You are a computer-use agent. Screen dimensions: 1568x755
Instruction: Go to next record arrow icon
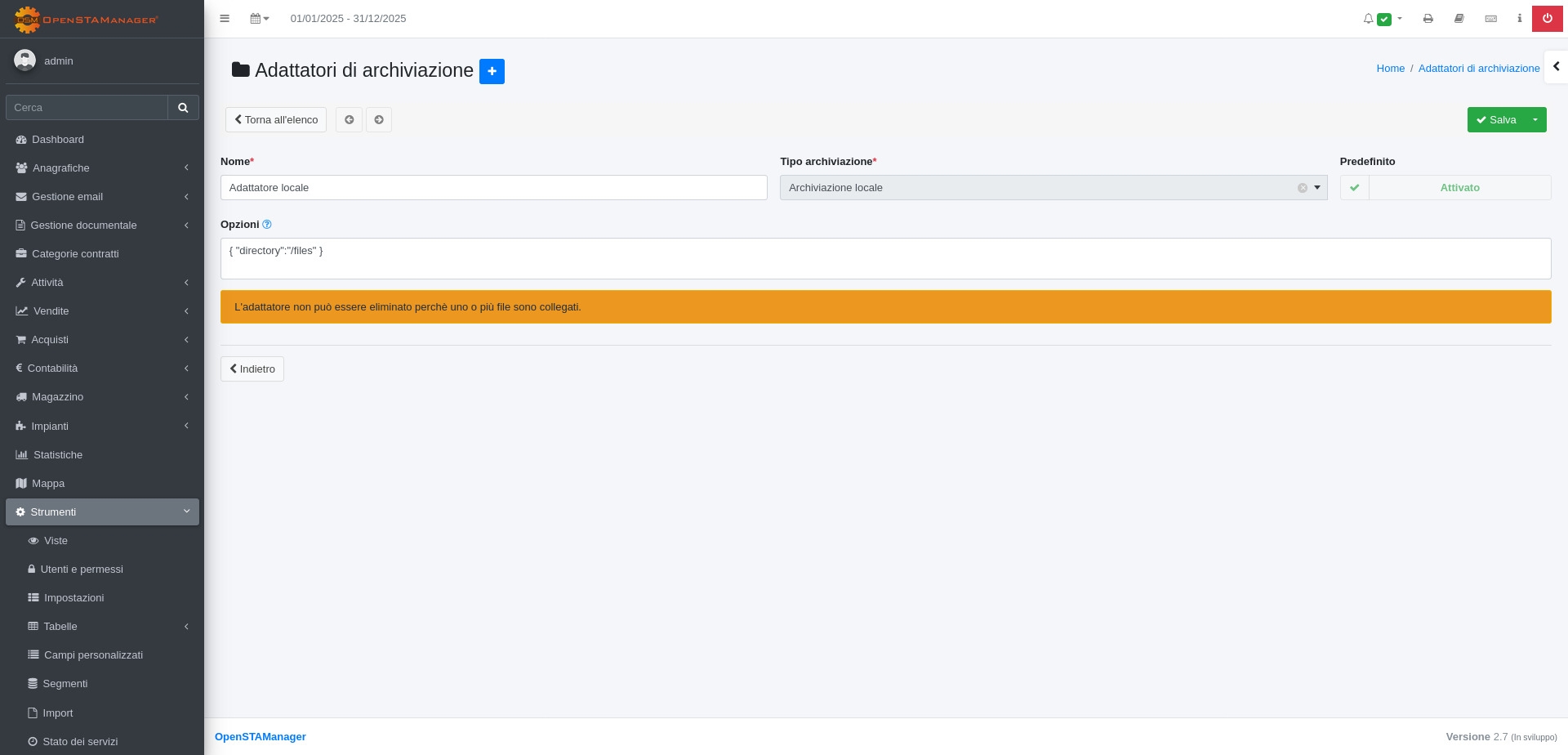pyautogui.click(x=379, y=119)
